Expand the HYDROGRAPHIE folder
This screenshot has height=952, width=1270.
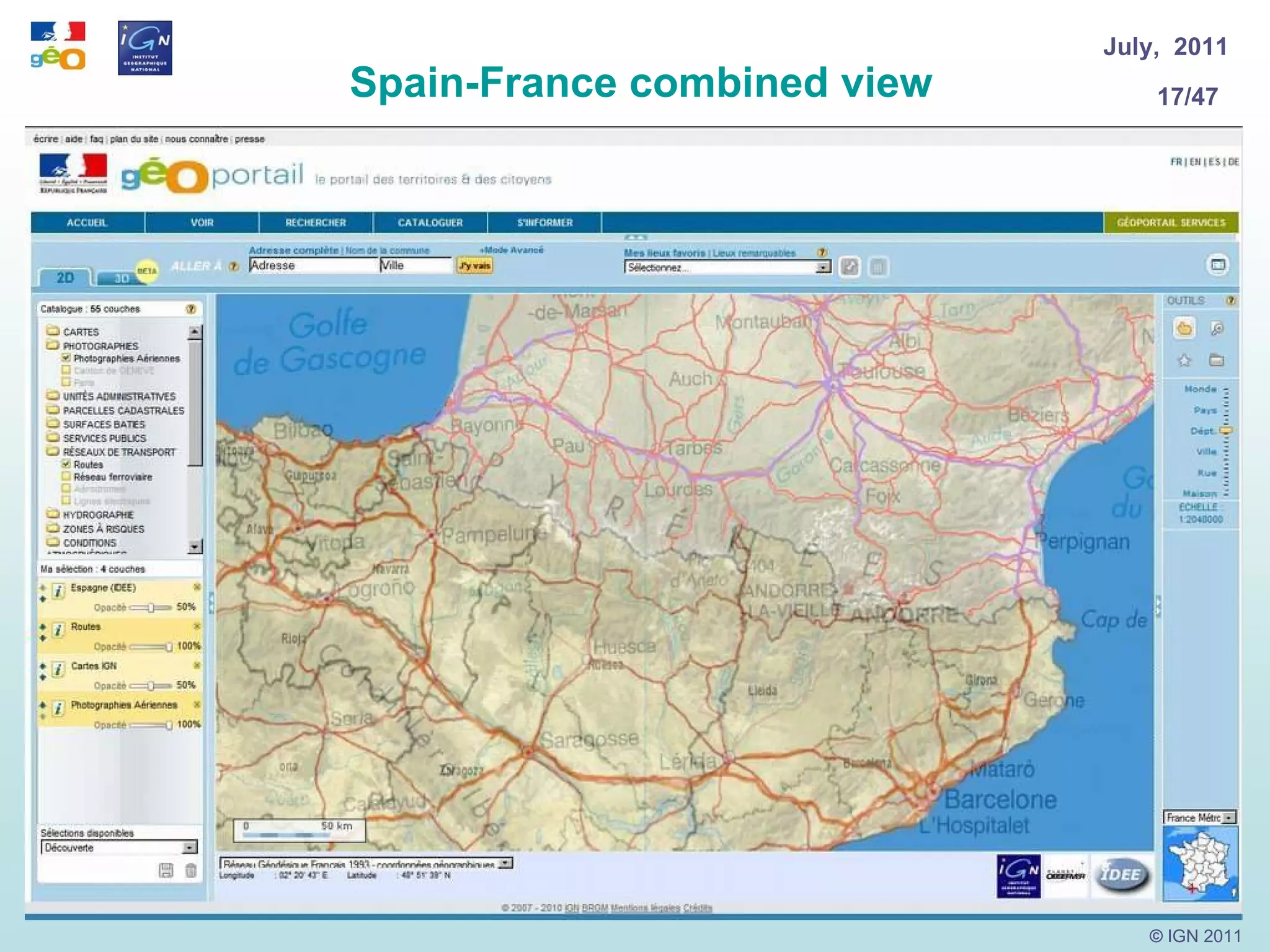[53, 514]
